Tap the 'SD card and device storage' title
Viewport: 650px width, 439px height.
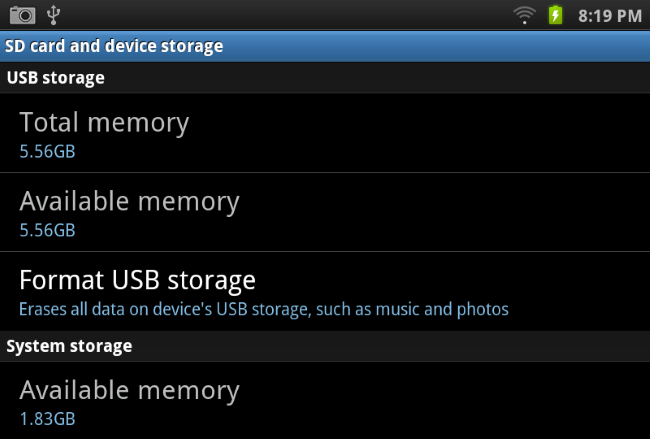click(x=114, y=46)
